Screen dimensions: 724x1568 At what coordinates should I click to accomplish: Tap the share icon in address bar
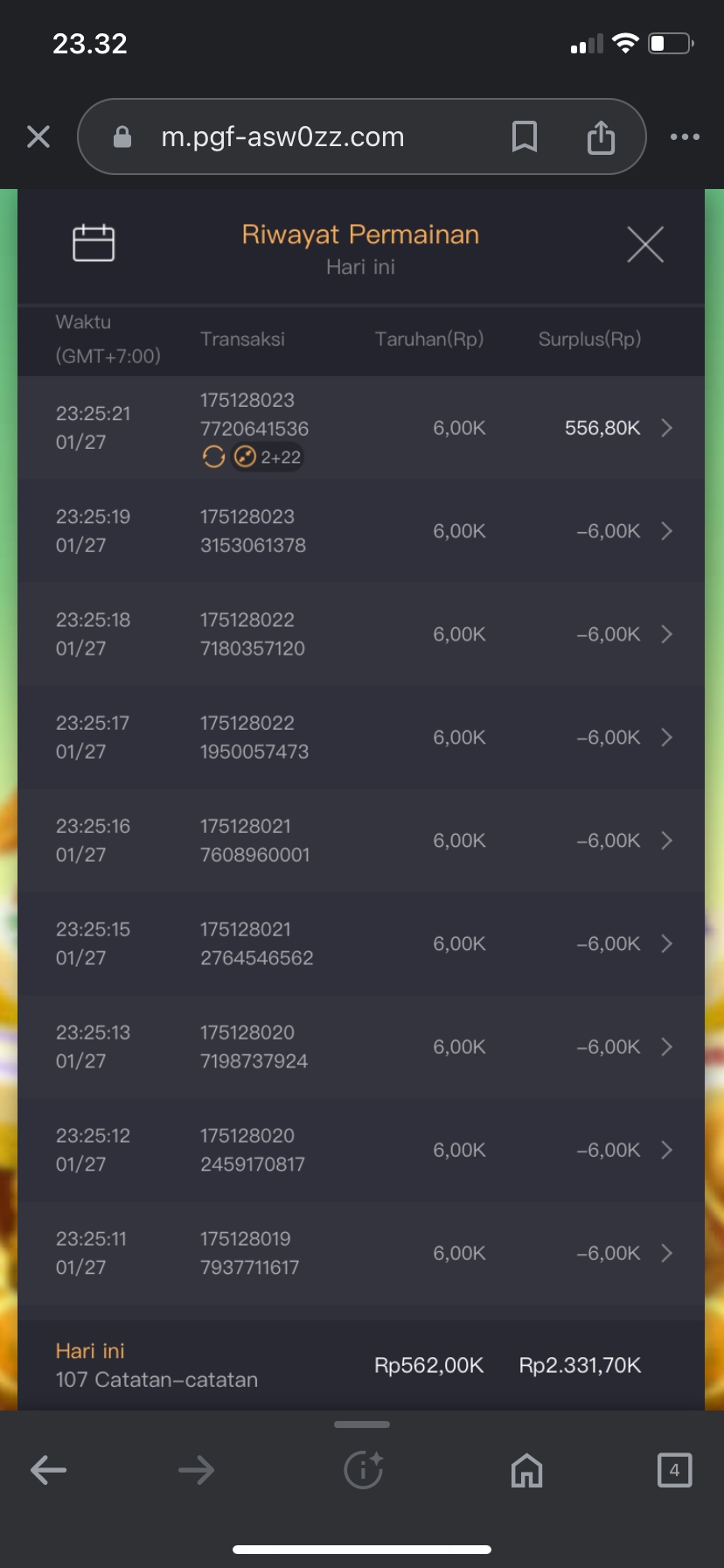(x=601, y=137)
